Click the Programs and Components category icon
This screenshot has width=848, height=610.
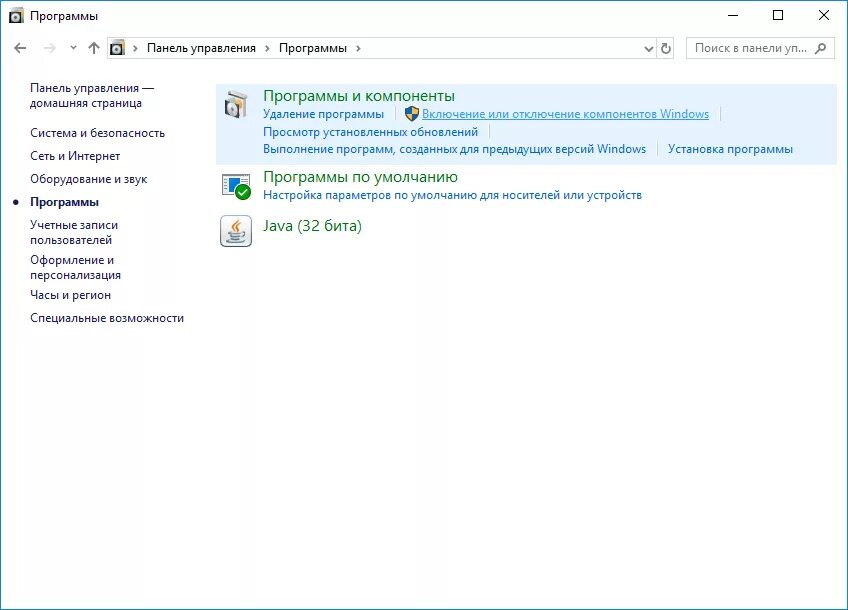[x=236, y=105]
